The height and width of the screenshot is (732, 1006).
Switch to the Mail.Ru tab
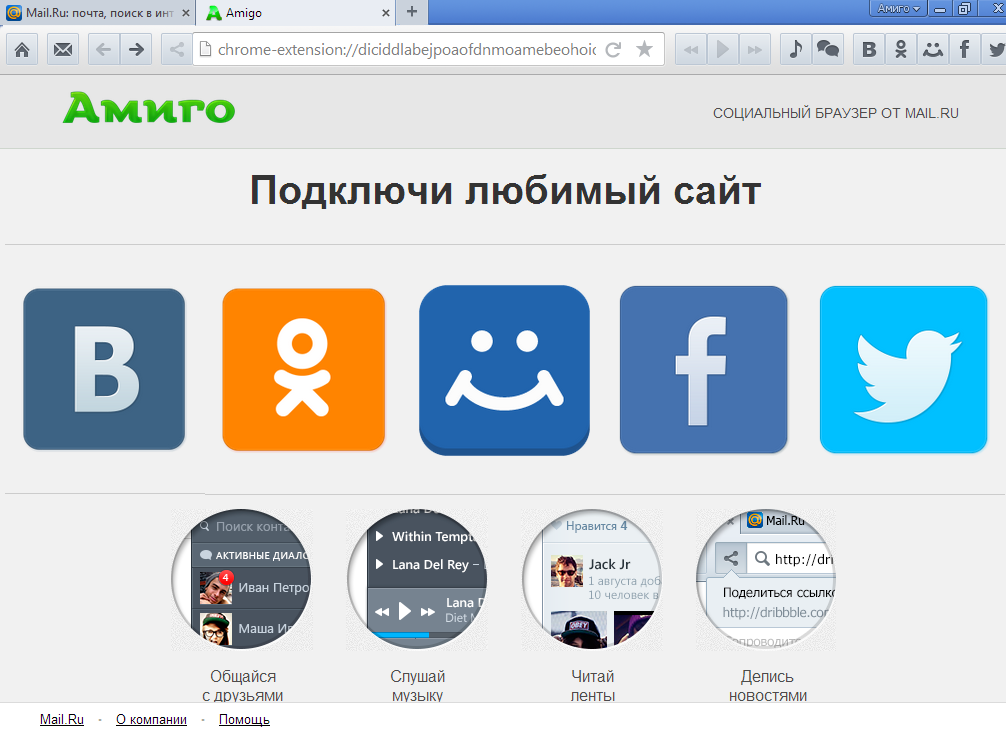tap(95, 13)
